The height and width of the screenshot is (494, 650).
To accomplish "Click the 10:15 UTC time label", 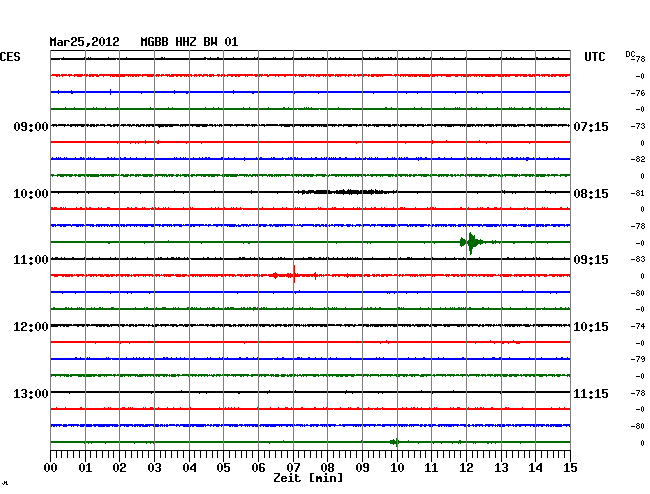I will tap(591, 327).
